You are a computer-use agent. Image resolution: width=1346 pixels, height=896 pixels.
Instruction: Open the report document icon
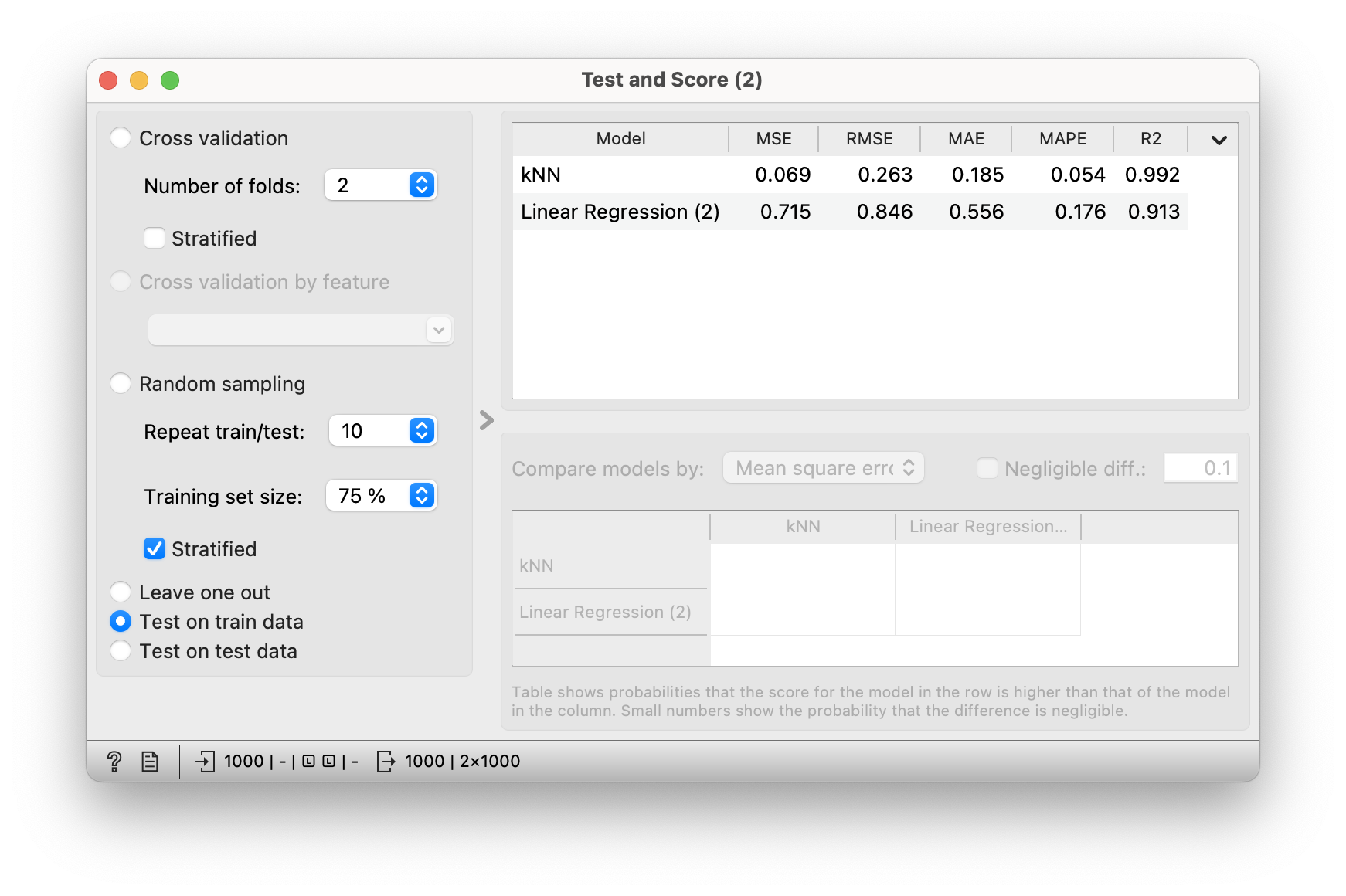[x=150, y=762]
